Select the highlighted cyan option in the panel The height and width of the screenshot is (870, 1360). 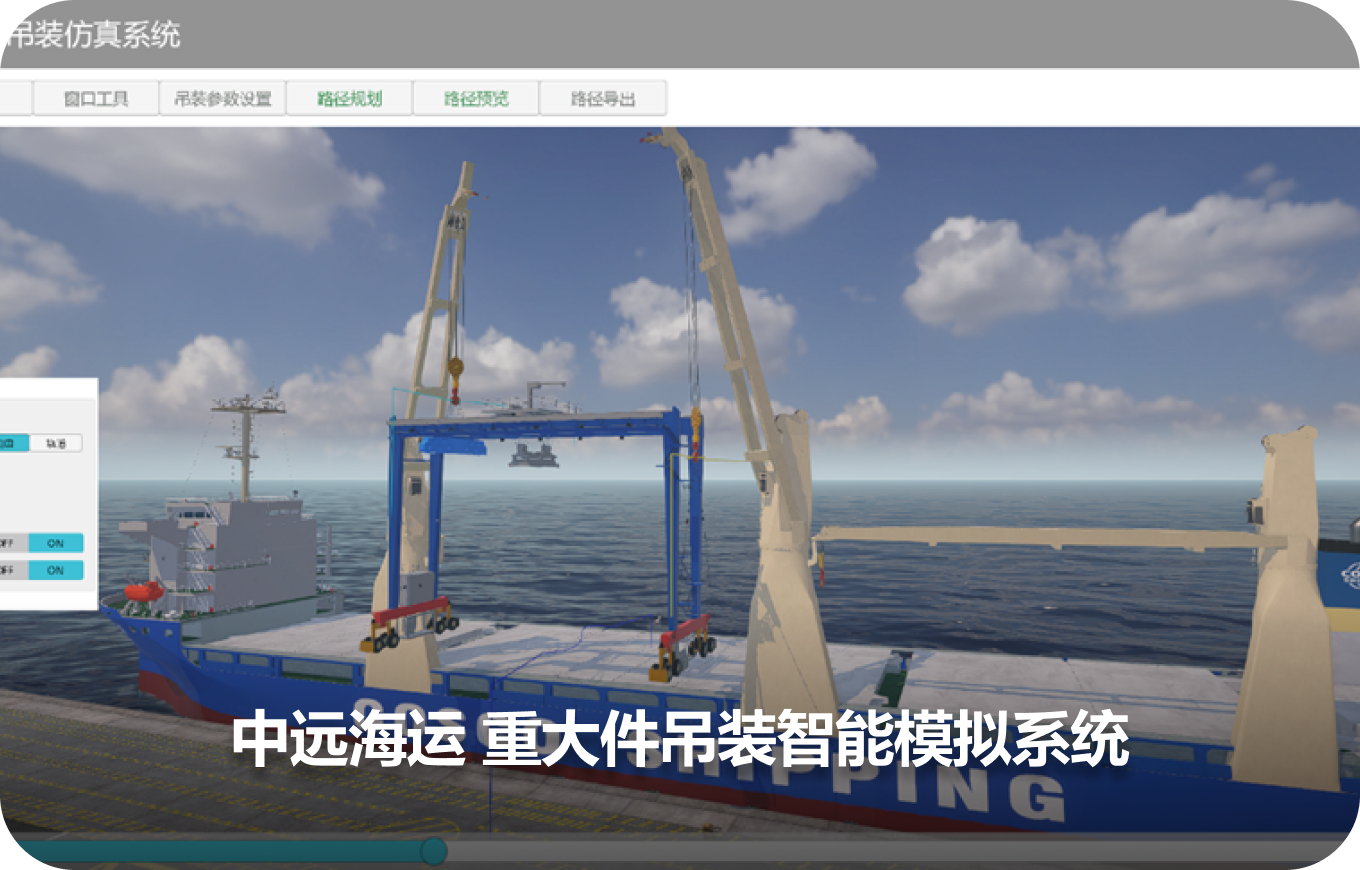click(x=12, y=443)
